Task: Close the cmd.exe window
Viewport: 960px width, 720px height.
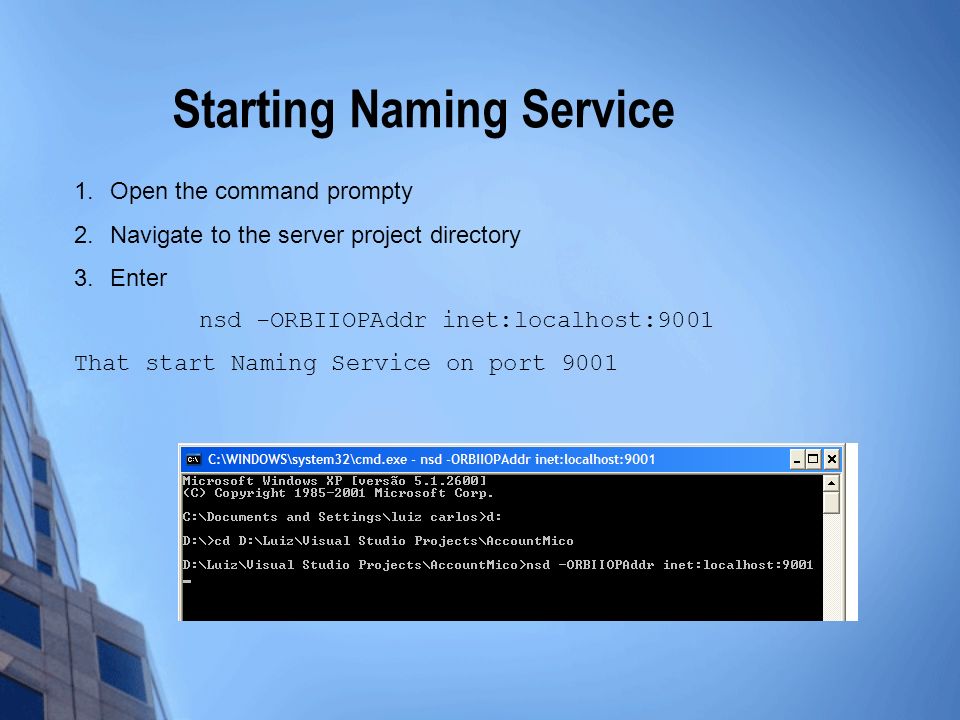Action: (831, 459)
